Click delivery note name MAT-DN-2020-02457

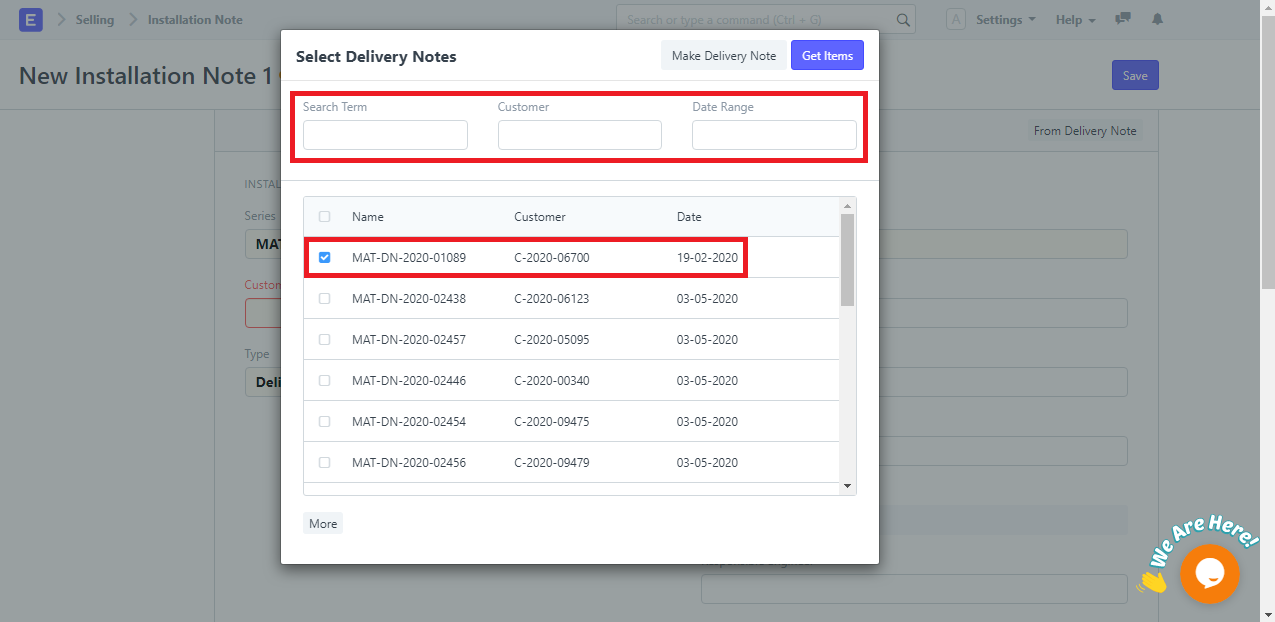coord(409,340)
